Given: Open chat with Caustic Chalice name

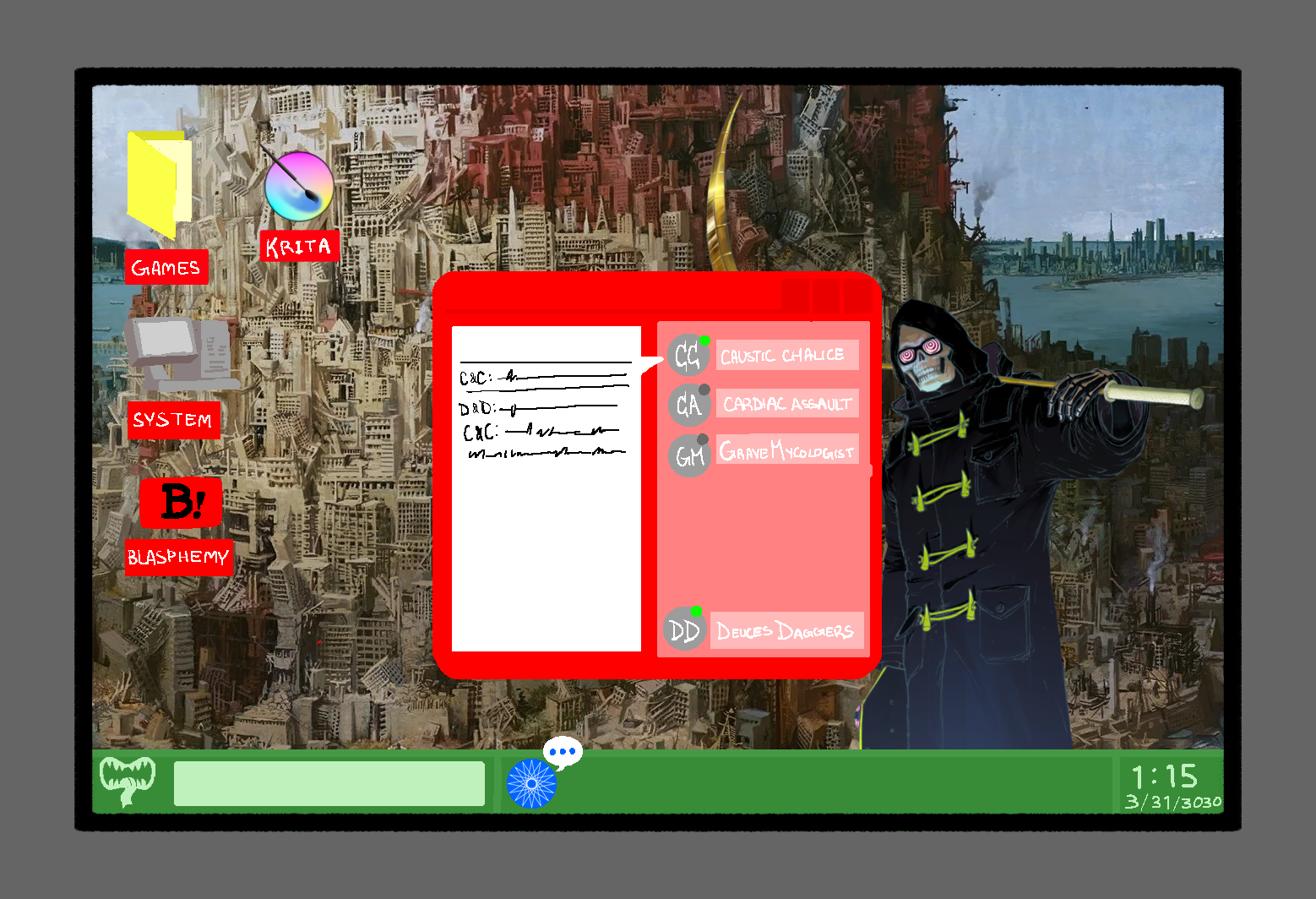Looking at the screenshot, I should 786,356.
